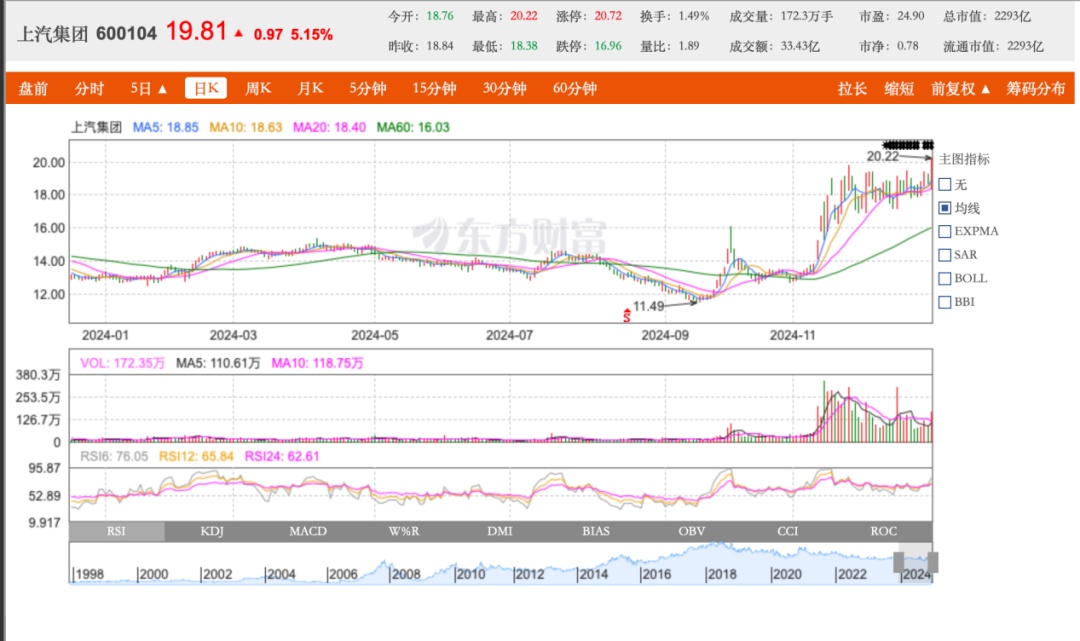Switch sub-indicator to DMI
Viewport: 1080px width, 641px height.
(x=499, y=531)
